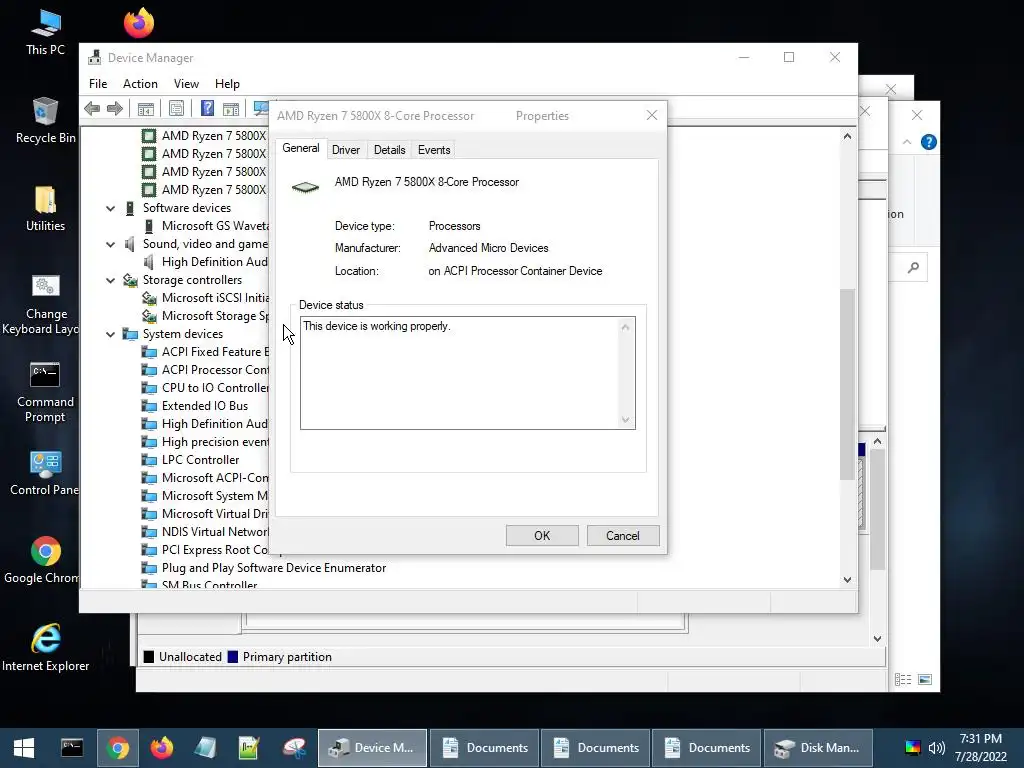Click the Device status text box
Viewport: 1024px width, 768px height.
pyautogui.click(x=467, y=373)
